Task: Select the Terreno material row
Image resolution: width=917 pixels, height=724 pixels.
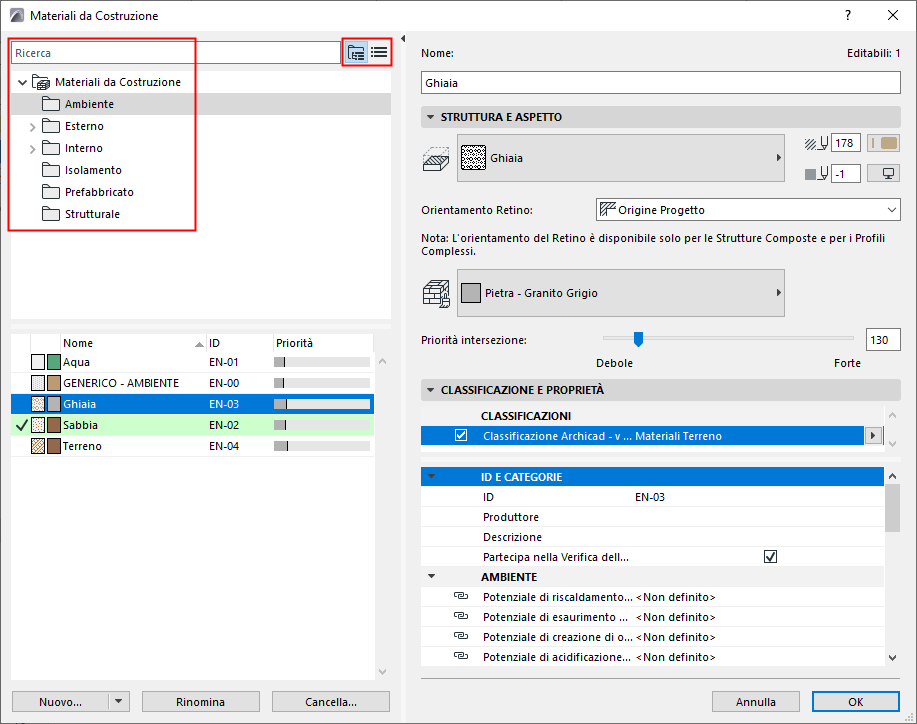Action: point(193,446)
